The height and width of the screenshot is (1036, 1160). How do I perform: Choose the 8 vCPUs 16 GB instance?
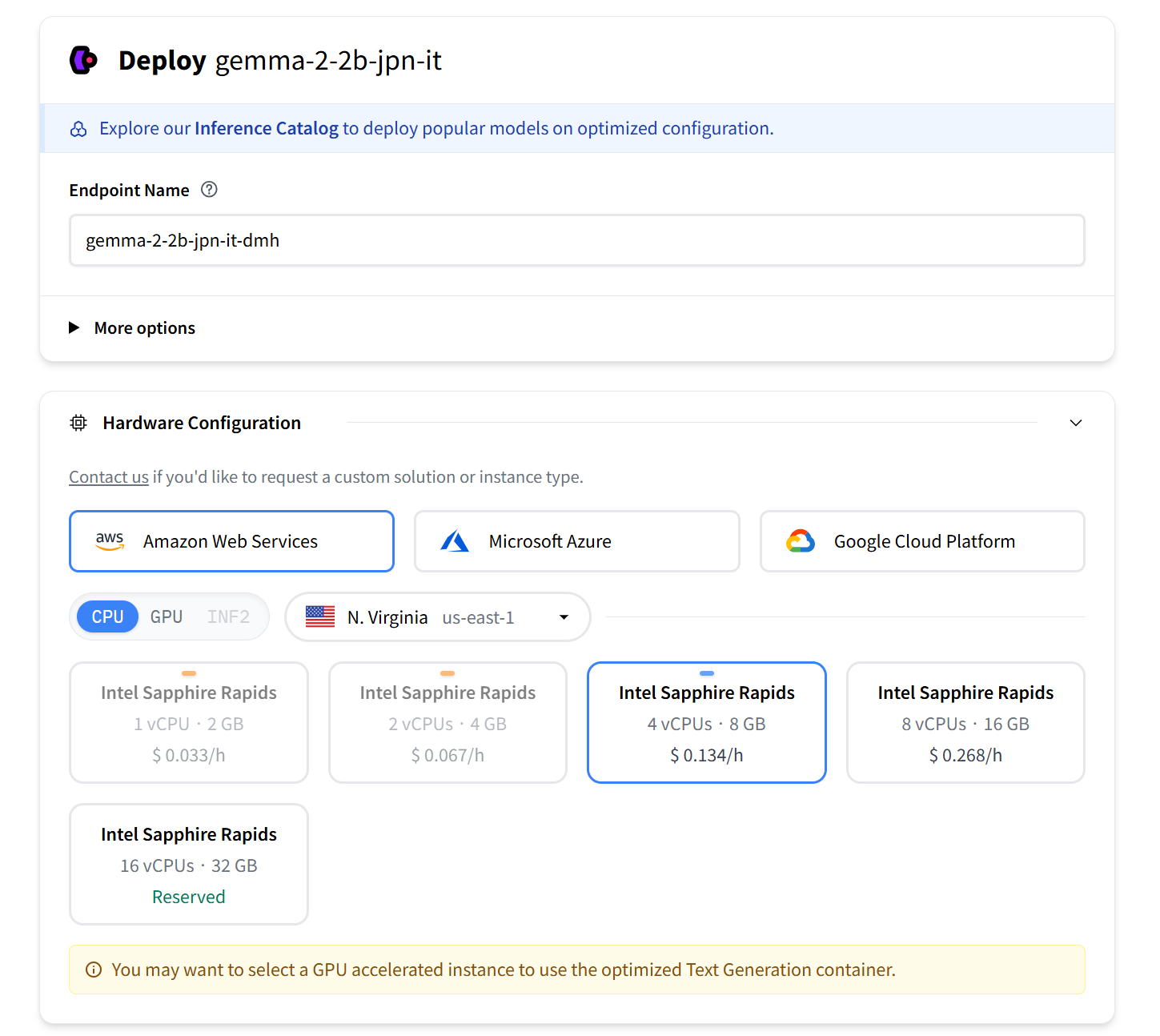pos(965,722)
